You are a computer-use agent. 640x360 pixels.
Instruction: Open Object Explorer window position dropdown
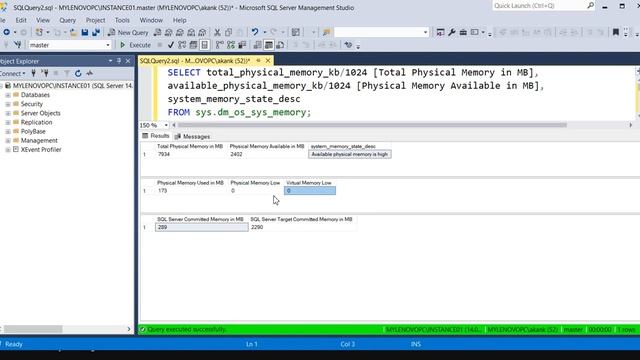[x=110, y=61]
